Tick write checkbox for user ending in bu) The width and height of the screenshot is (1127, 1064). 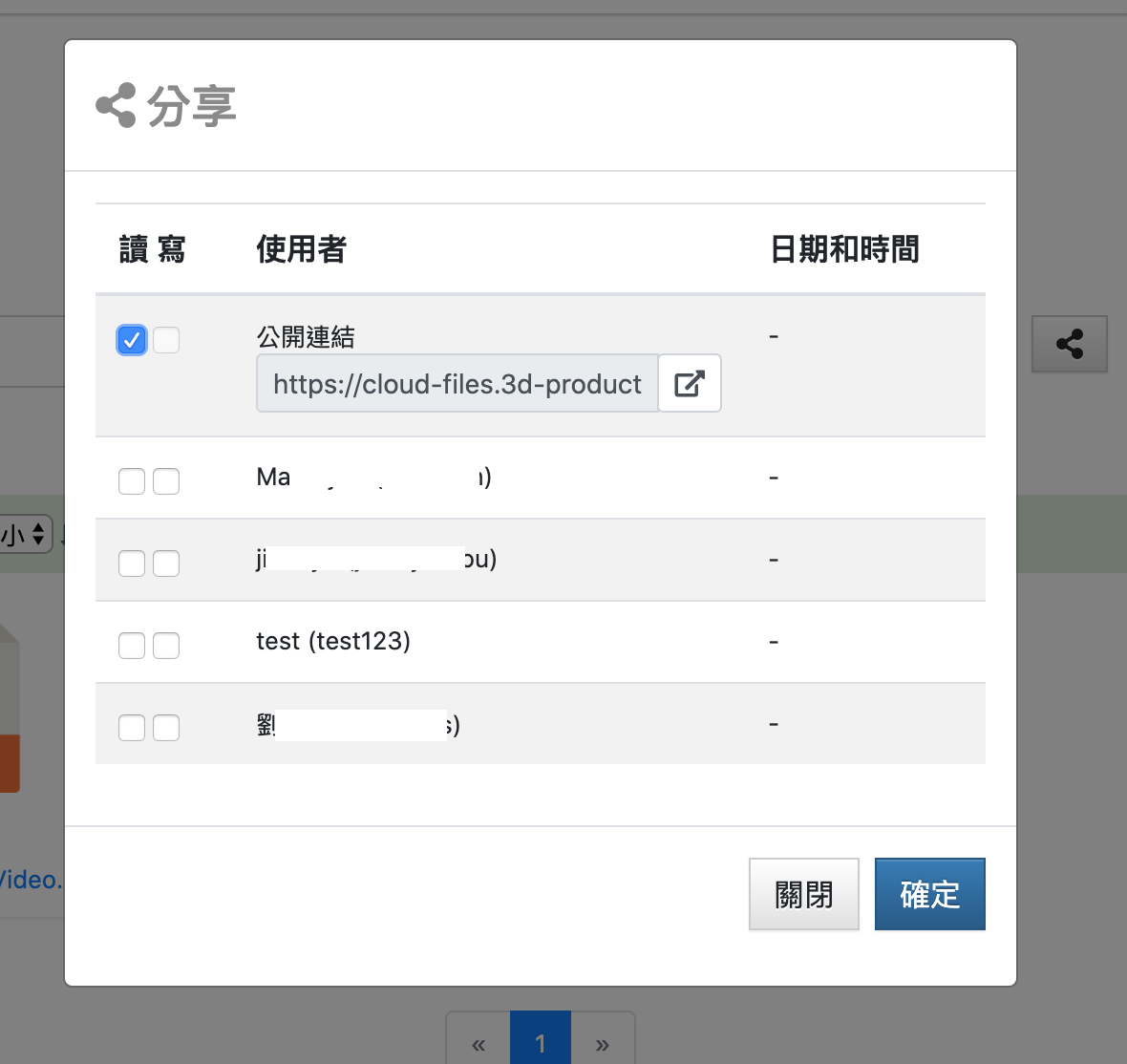166,564
